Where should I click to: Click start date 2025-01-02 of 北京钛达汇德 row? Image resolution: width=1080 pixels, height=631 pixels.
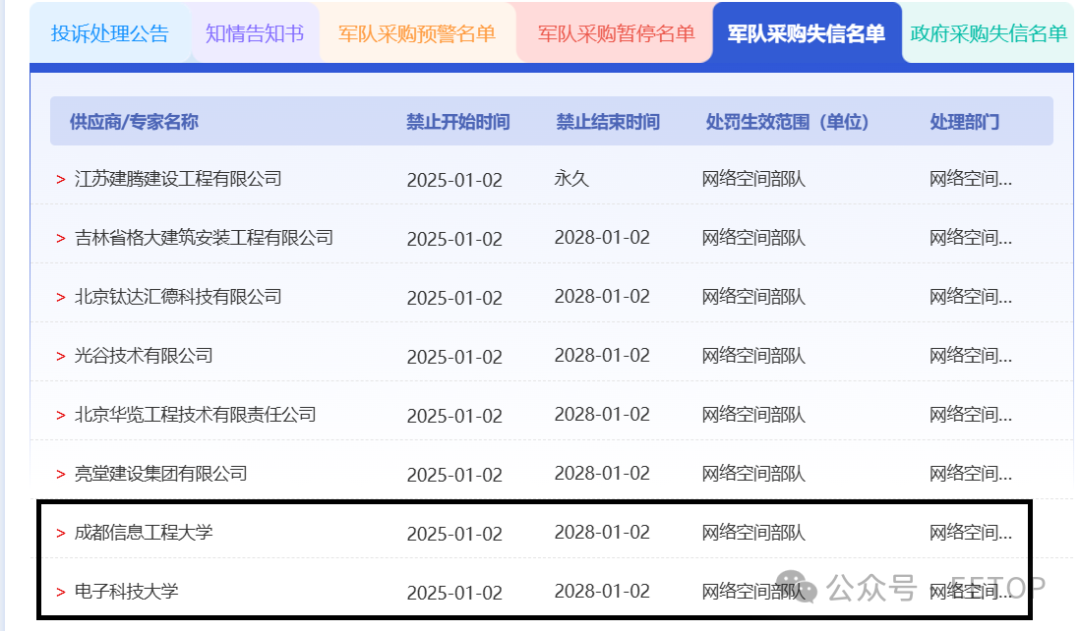point(455,298)
